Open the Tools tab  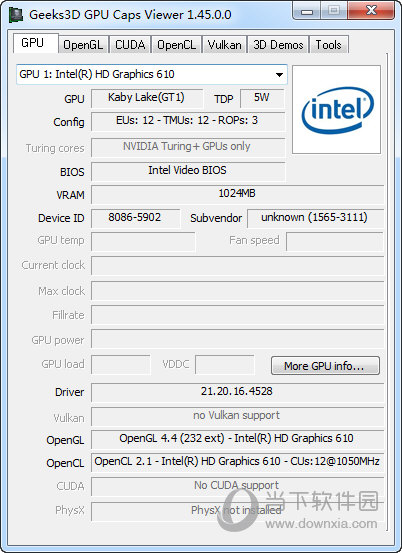[x=329, y=45]
